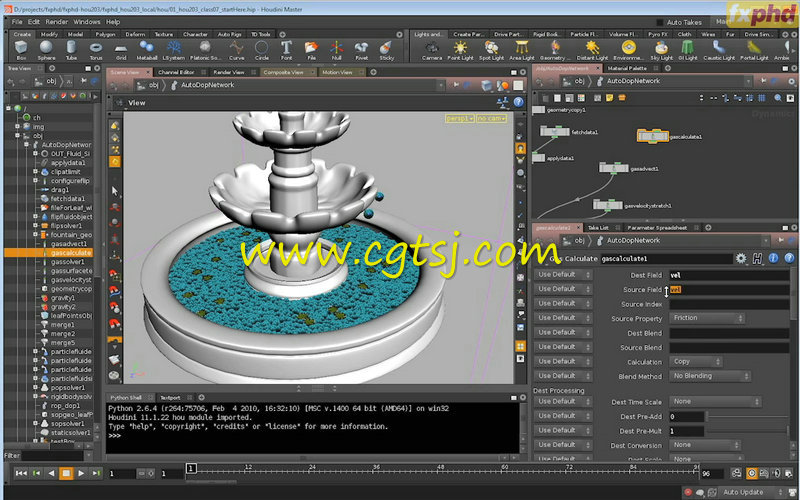This screenshot has width=800, height=500.
Task: Click the Dest Field input box
Action: (730, 275)
